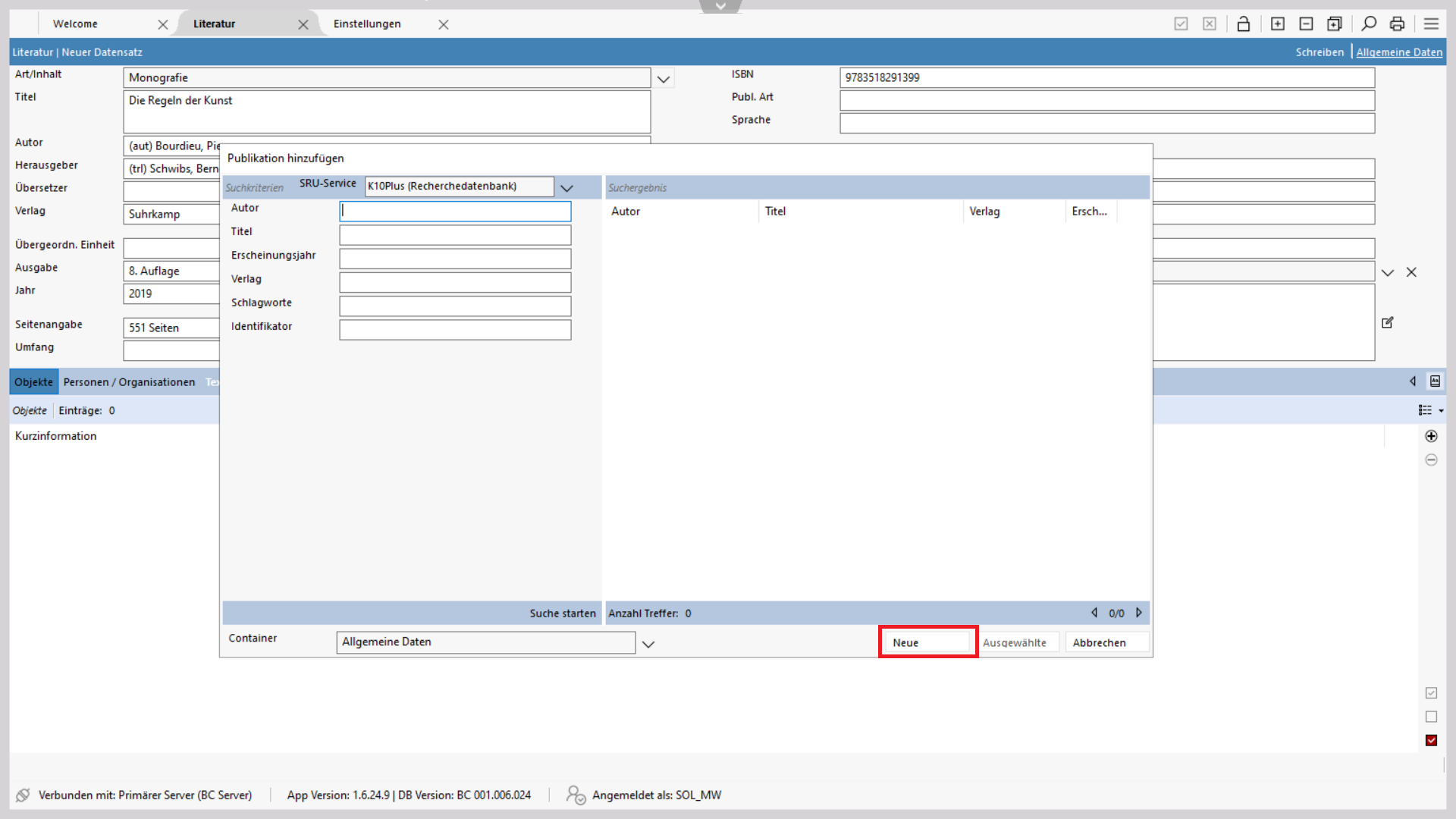Click the unlock padlock icon in toolbar
The width and height of the screenshot is (1456, 819).
(1243, 24)
